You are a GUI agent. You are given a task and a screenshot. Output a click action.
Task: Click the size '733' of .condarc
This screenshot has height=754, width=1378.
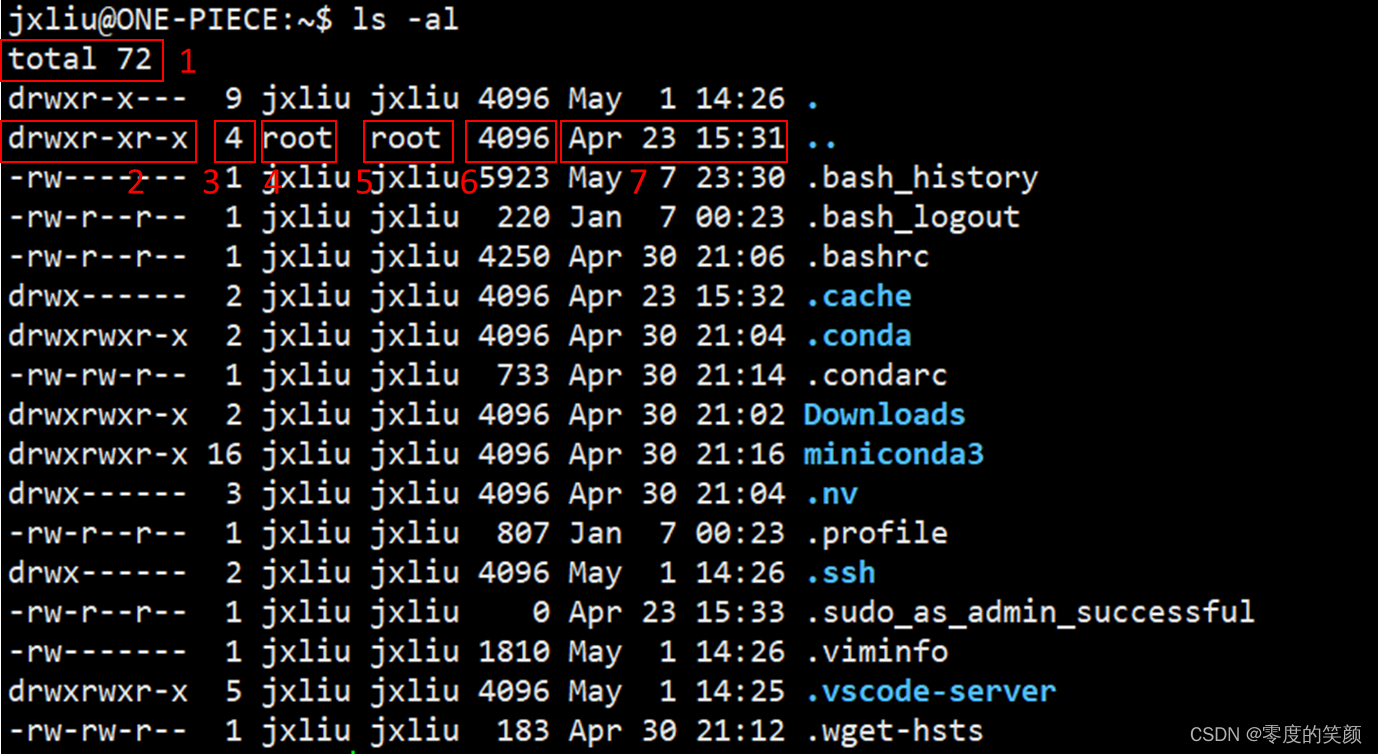click(523, 376)
